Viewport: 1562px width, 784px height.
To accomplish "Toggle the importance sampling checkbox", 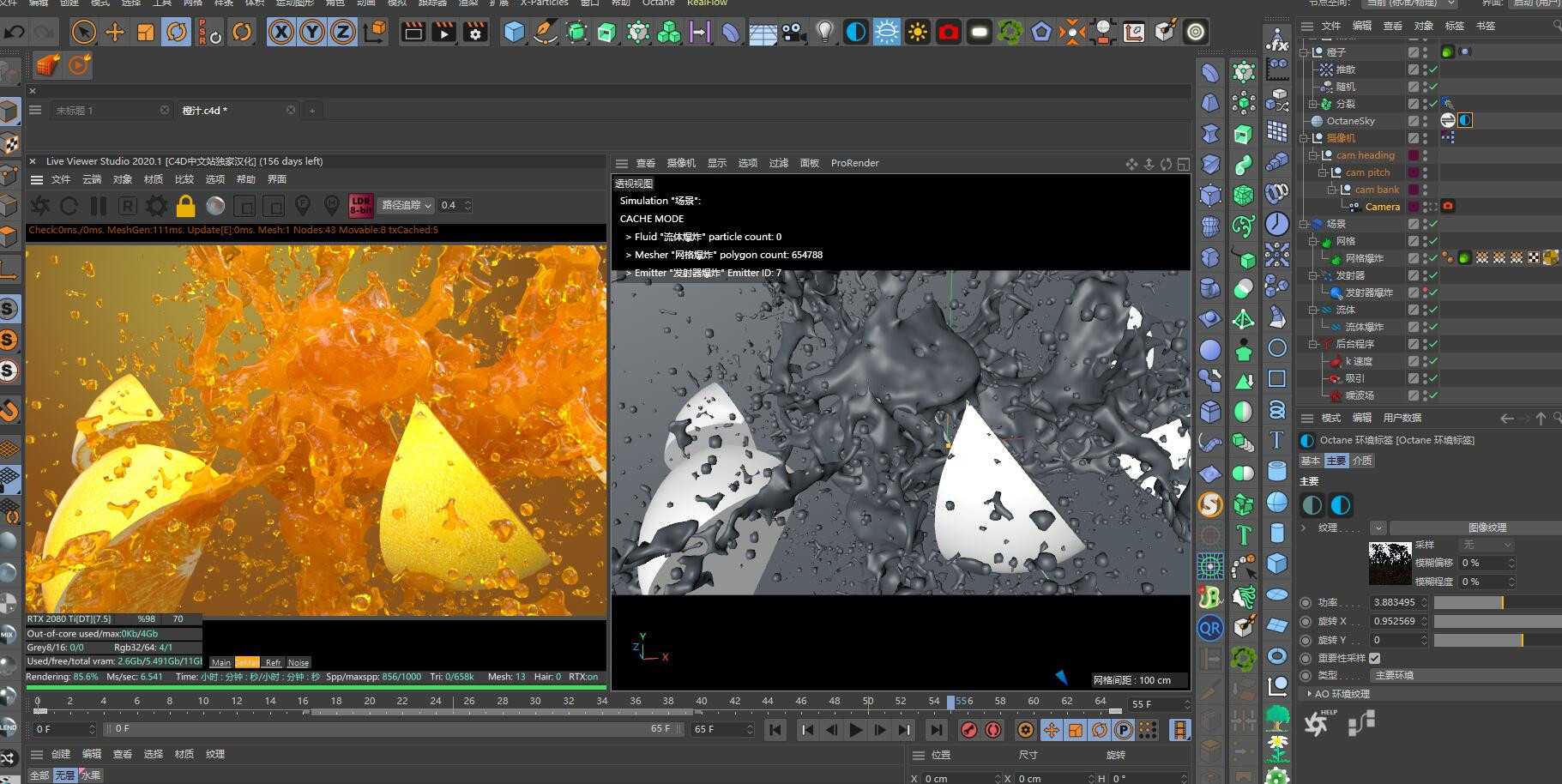I will [x=1375, y=658].
